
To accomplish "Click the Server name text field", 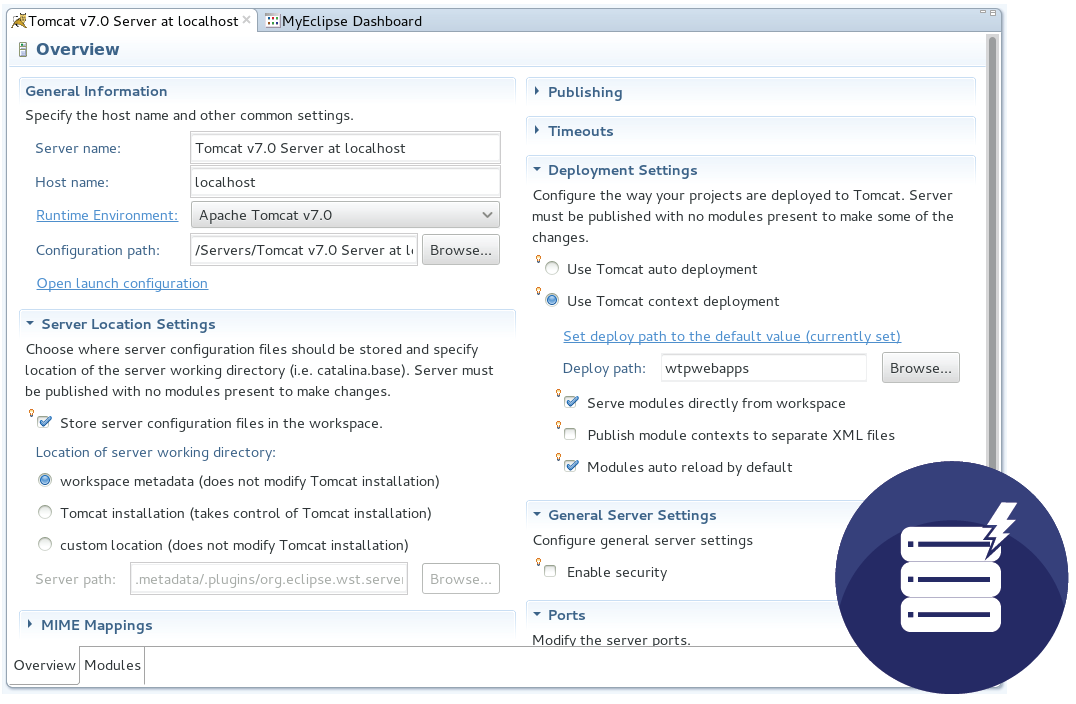I will click(345, 148).
